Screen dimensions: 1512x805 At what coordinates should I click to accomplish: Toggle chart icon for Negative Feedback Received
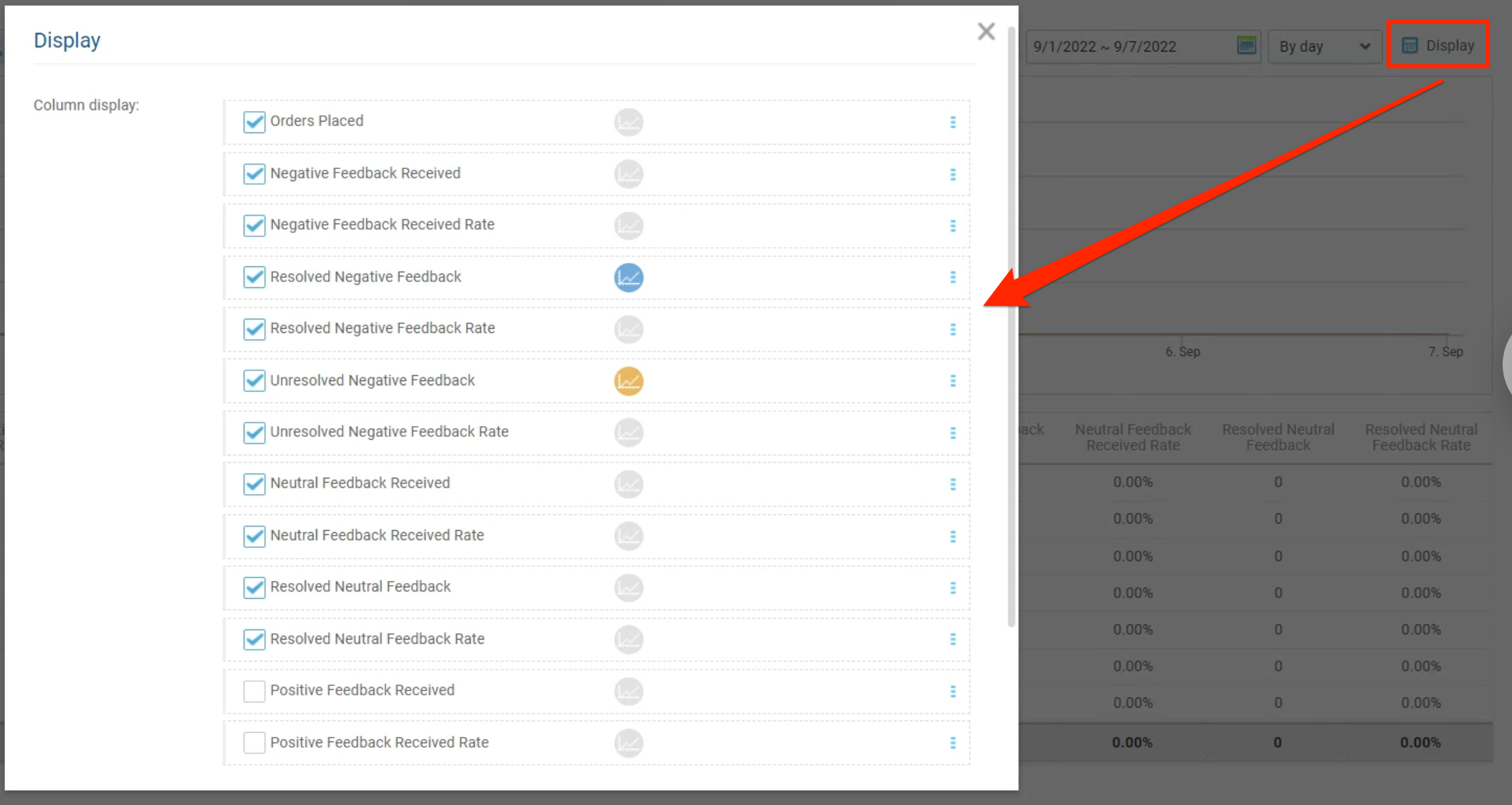[628, 174]
